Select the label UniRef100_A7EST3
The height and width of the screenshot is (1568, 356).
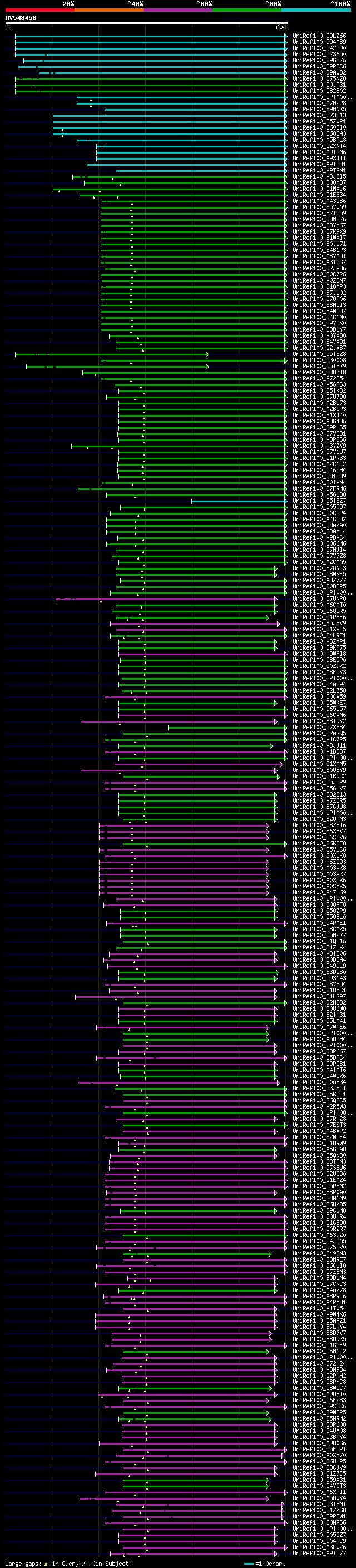(x=319, y=1125)
